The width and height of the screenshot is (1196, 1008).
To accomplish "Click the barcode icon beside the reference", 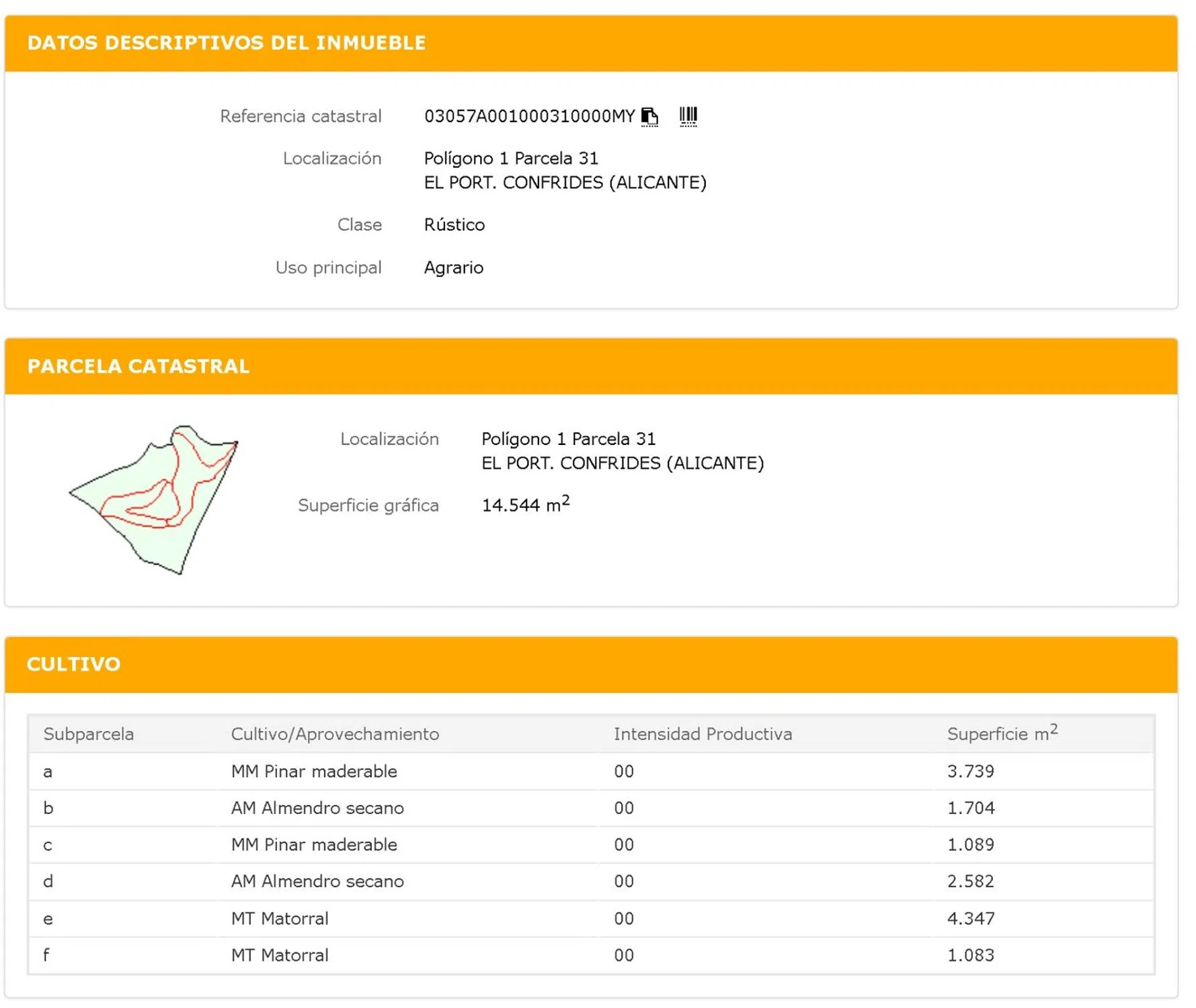I will (x=688, y=116).
